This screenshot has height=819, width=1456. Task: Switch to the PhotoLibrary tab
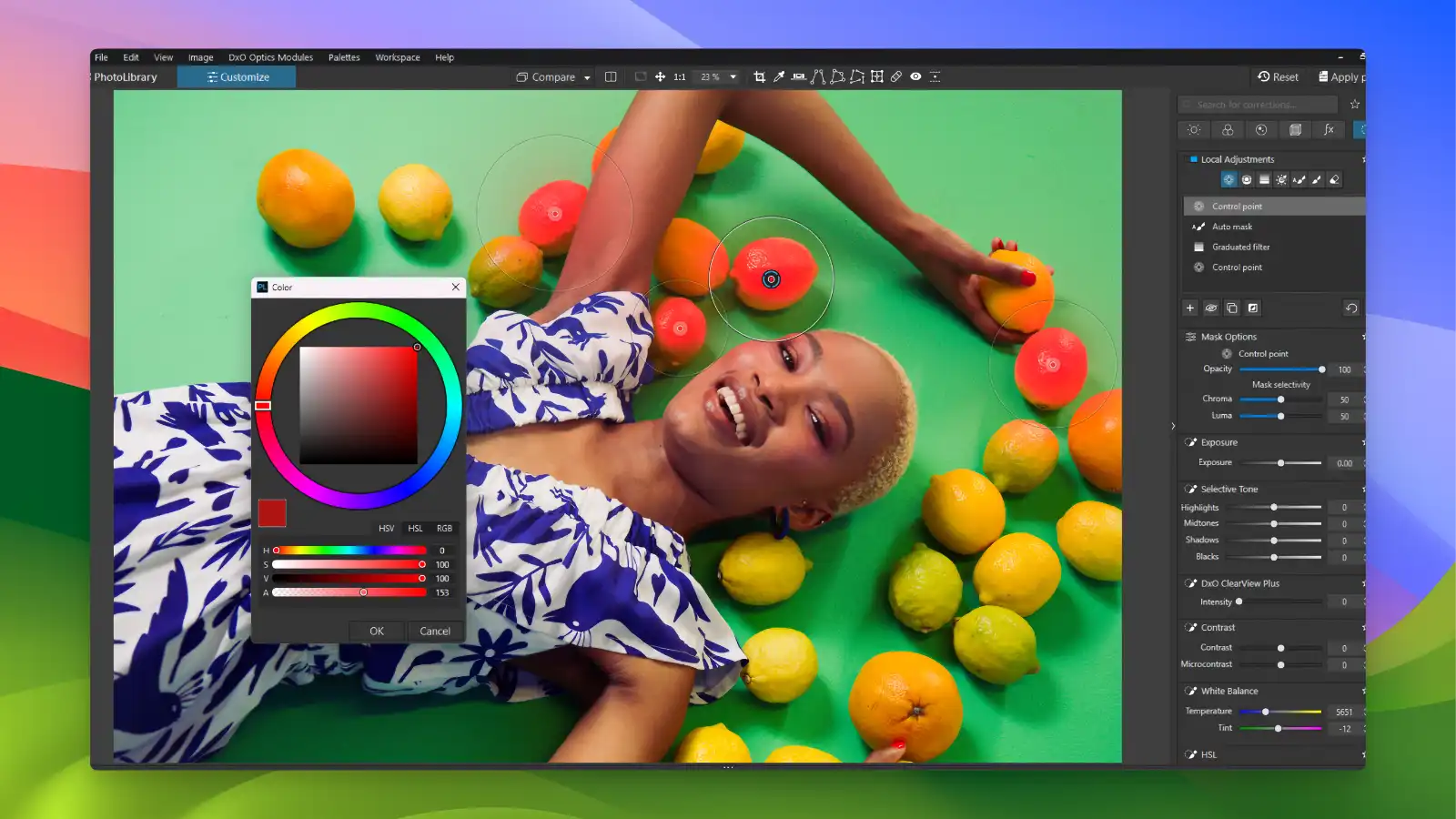coord(126,77)
